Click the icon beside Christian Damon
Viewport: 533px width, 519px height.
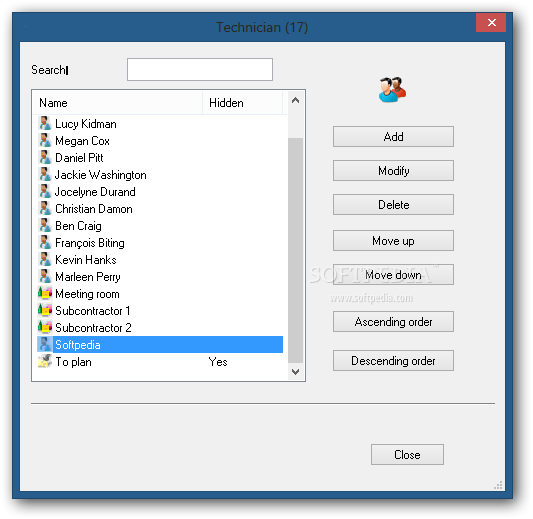(45, 208)
